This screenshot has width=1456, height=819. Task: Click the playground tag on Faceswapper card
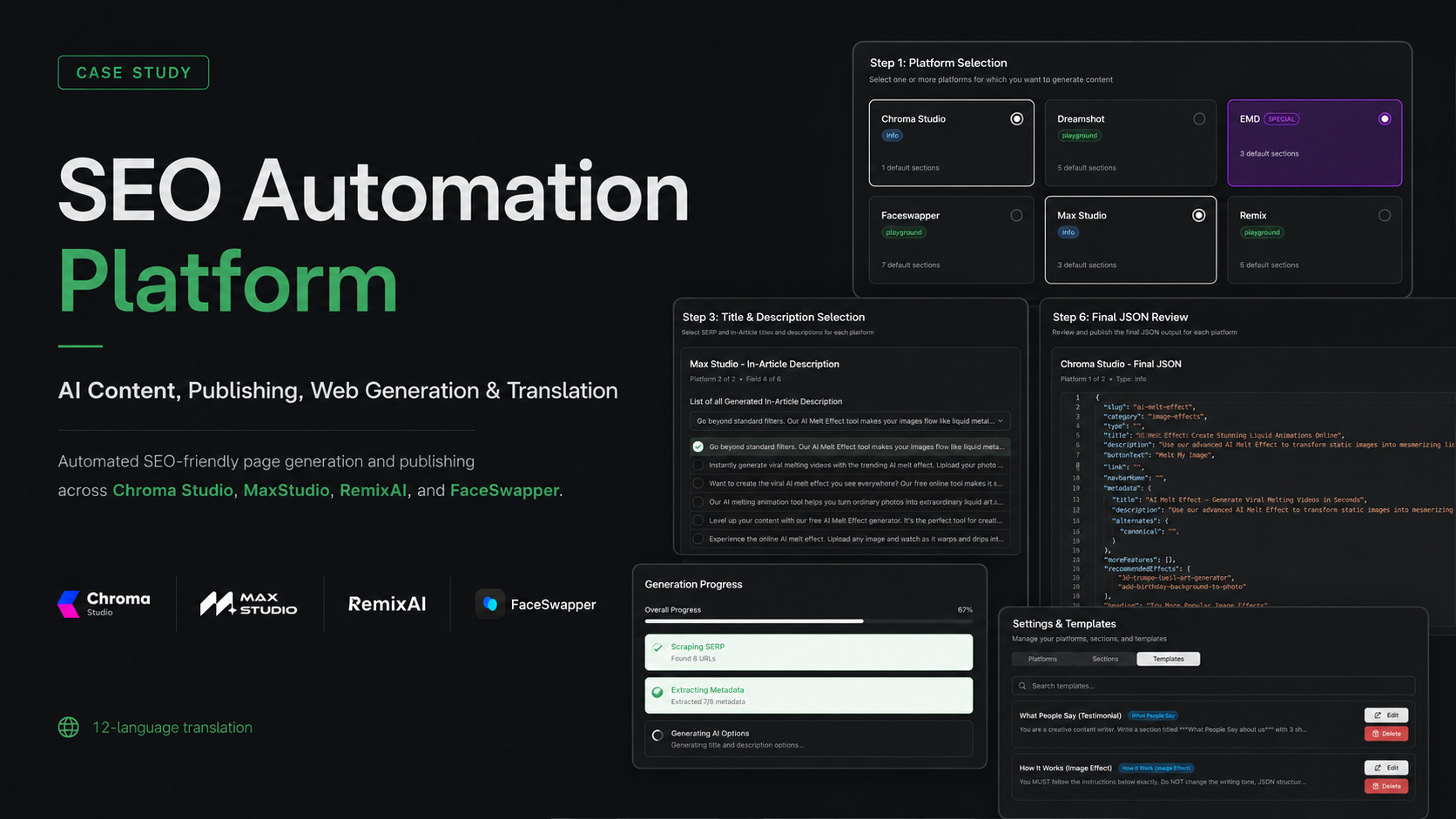[x=904, y=232]
